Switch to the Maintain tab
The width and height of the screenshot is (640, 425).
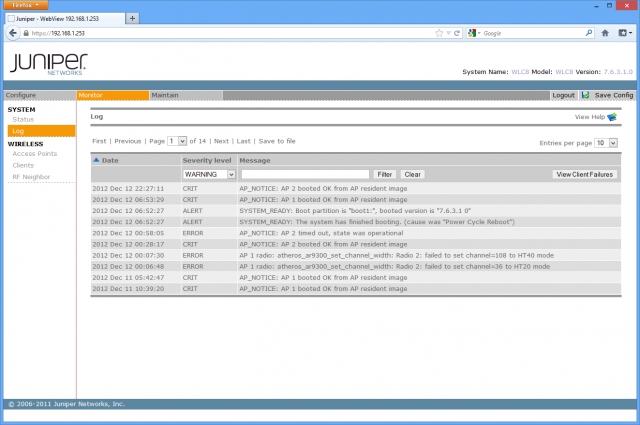(x=186, y=95)
